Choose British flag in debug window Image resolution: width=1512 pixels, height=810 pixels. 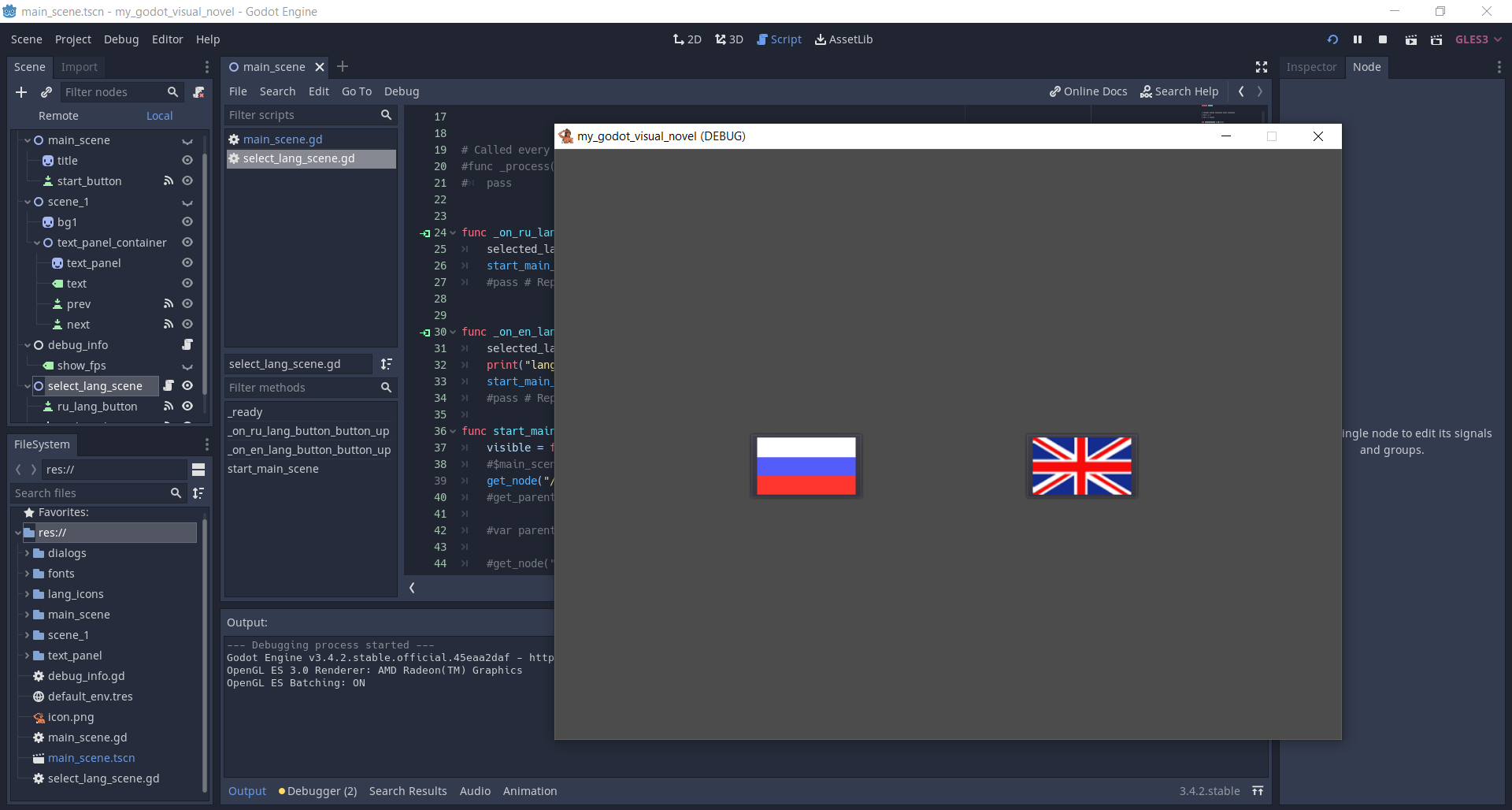(x=1082, y=466)
